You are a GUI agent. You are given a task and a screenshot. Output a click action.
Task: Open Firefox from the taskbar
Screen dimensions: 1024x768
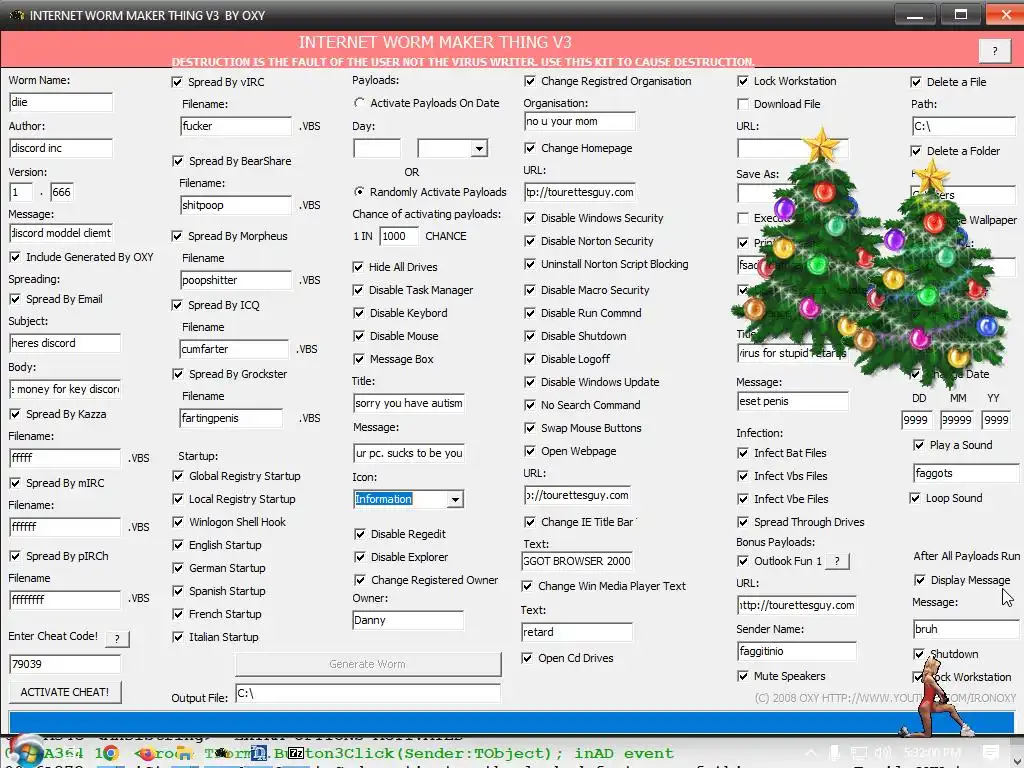click(147, 753)
